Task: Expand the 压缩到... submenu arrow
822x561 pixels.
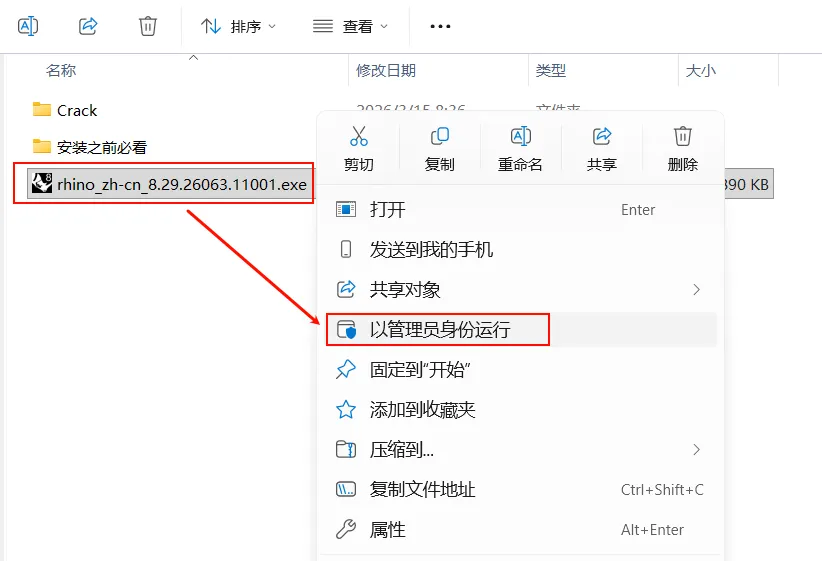Action: pos(696,449)
